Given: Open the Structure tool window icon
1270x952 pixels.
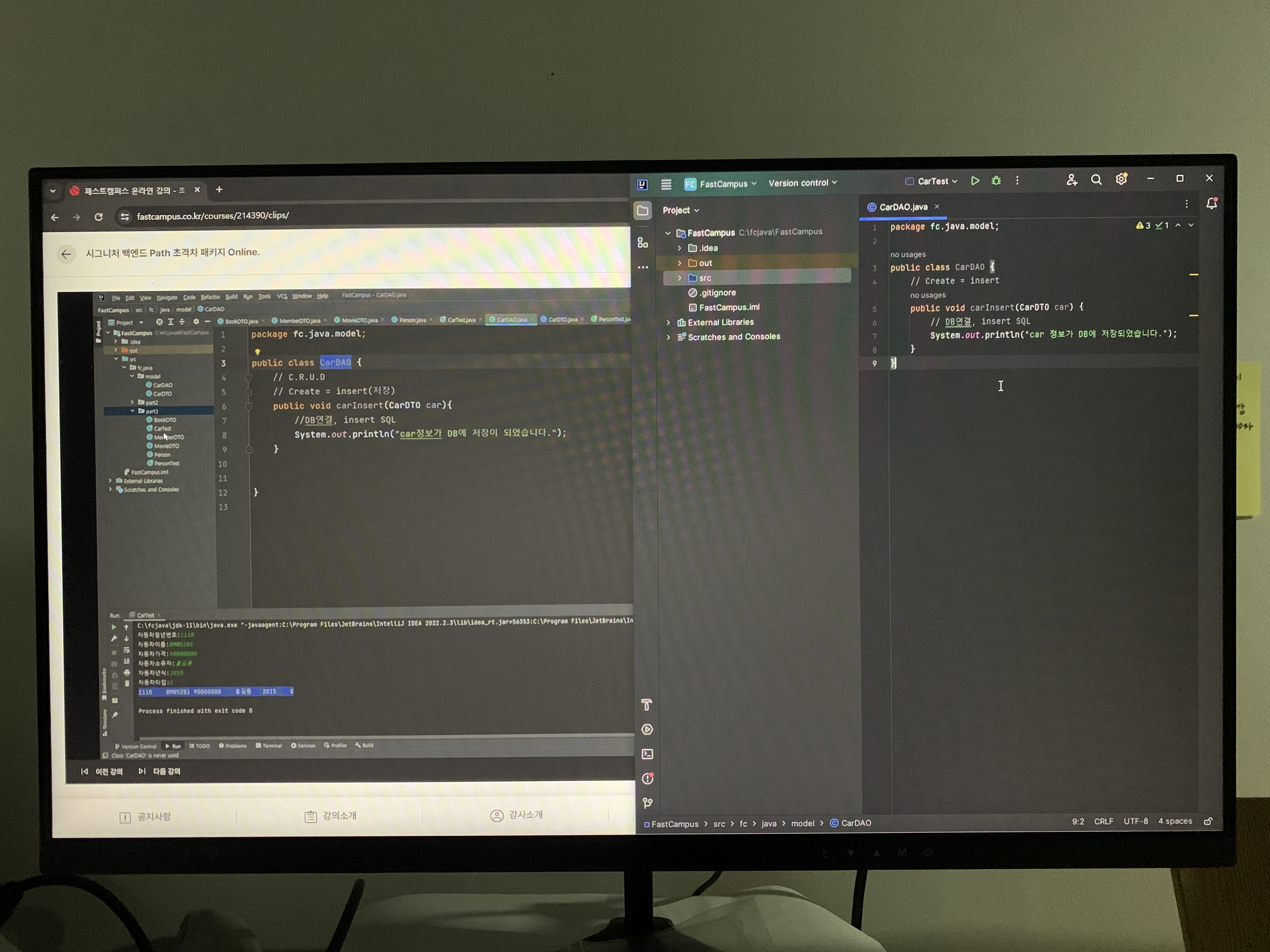Looking at the screenshot, I should (x=643, y=243).
